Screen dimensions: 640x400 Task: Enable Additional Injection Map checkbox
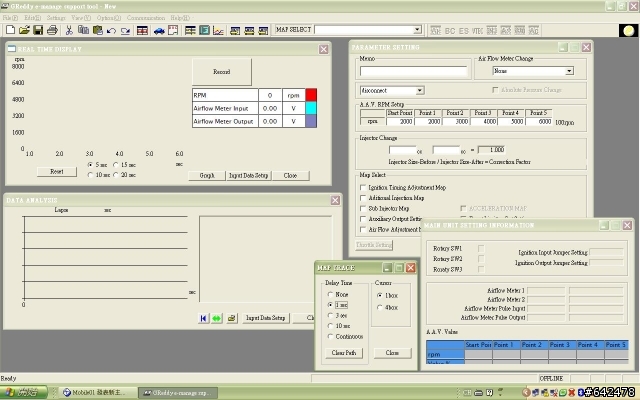click(363, 198)
